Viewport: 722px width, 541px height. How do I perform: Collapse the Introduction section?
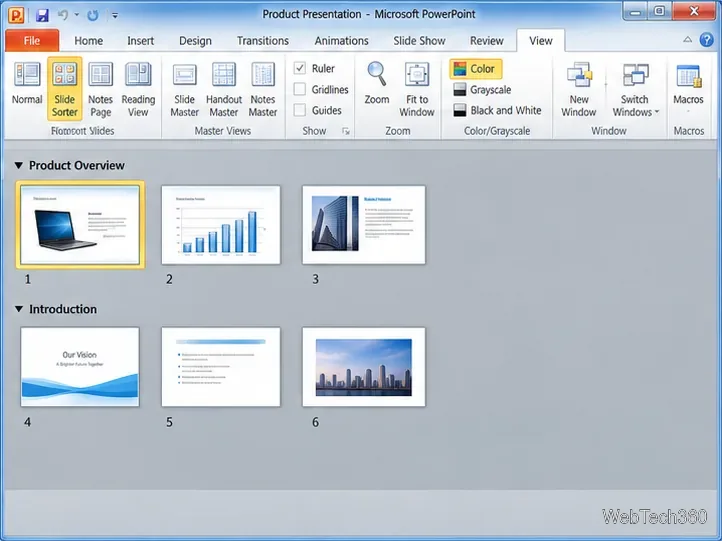click(x=18, y=309)
